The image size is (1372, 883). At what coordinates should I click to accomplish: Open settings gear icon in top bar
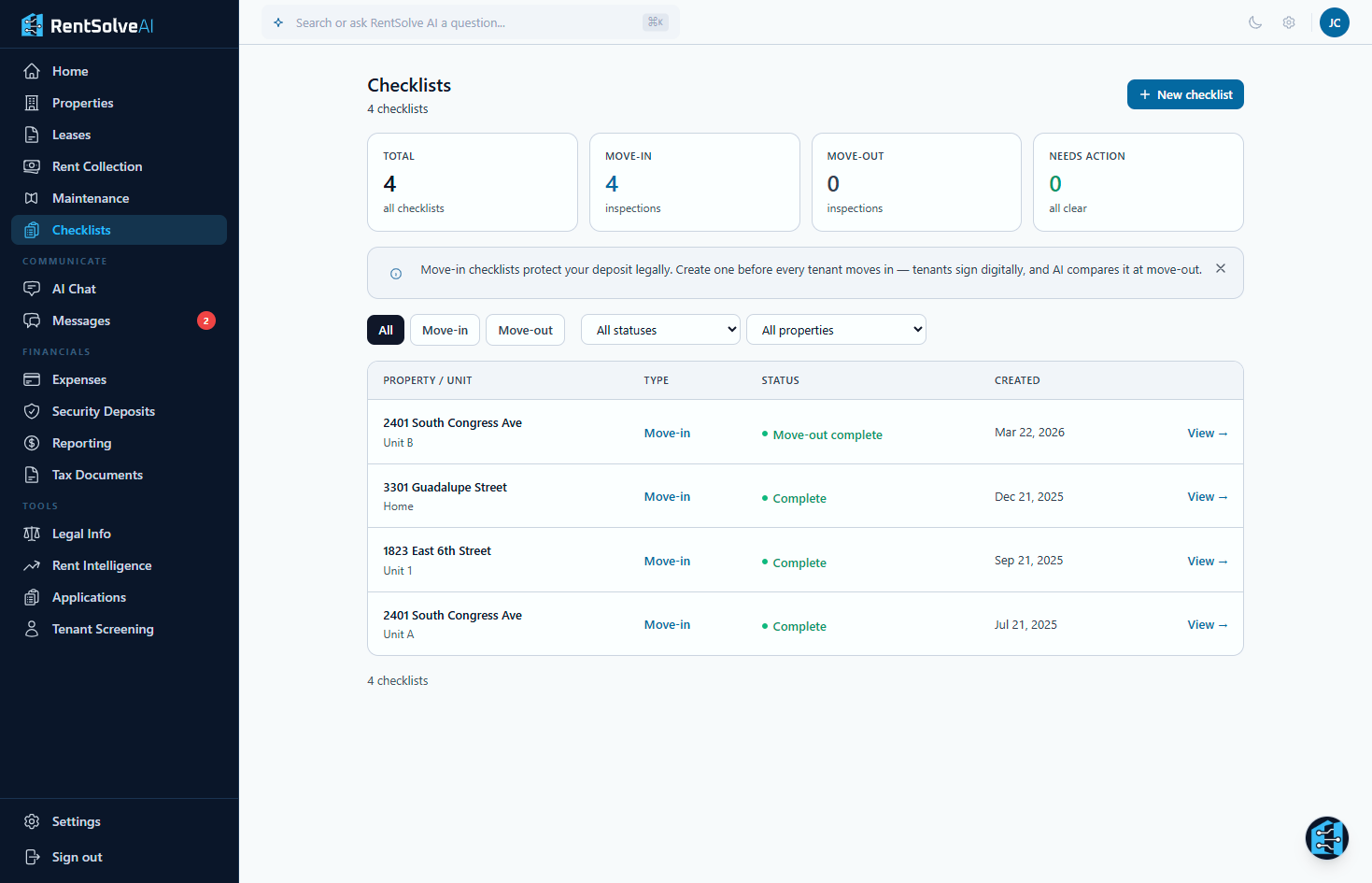(1289, 22)
